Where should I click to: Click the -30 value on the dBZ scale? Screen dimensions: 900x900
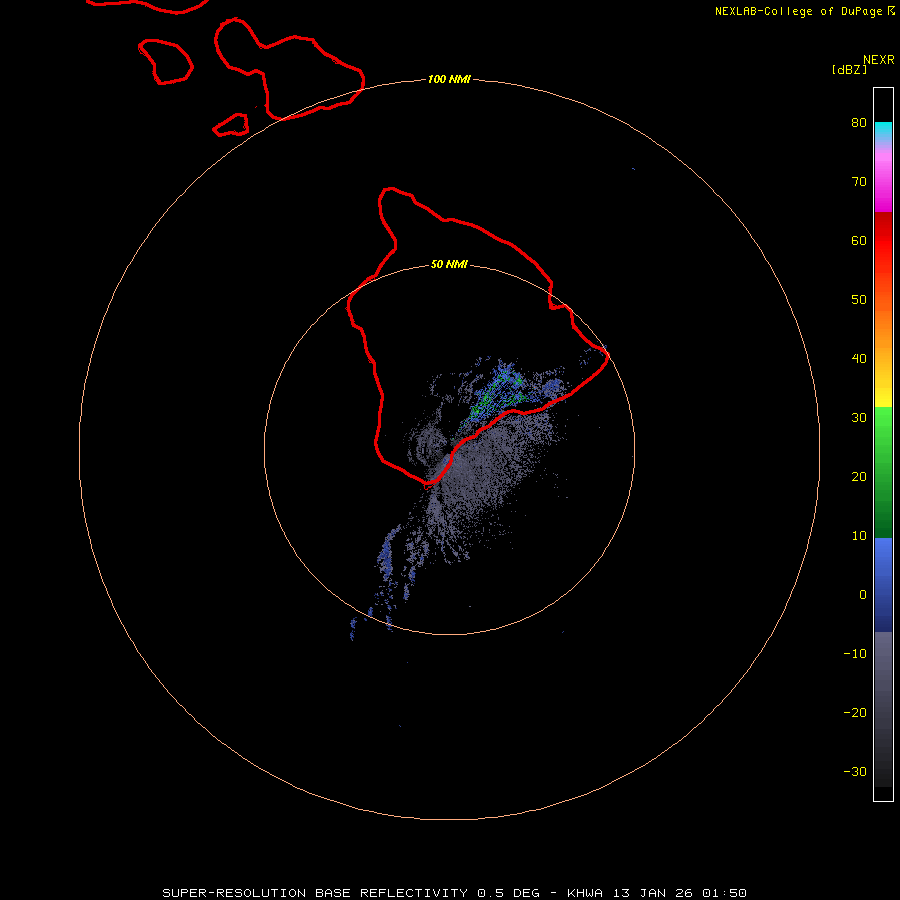(x=855, y=772)
